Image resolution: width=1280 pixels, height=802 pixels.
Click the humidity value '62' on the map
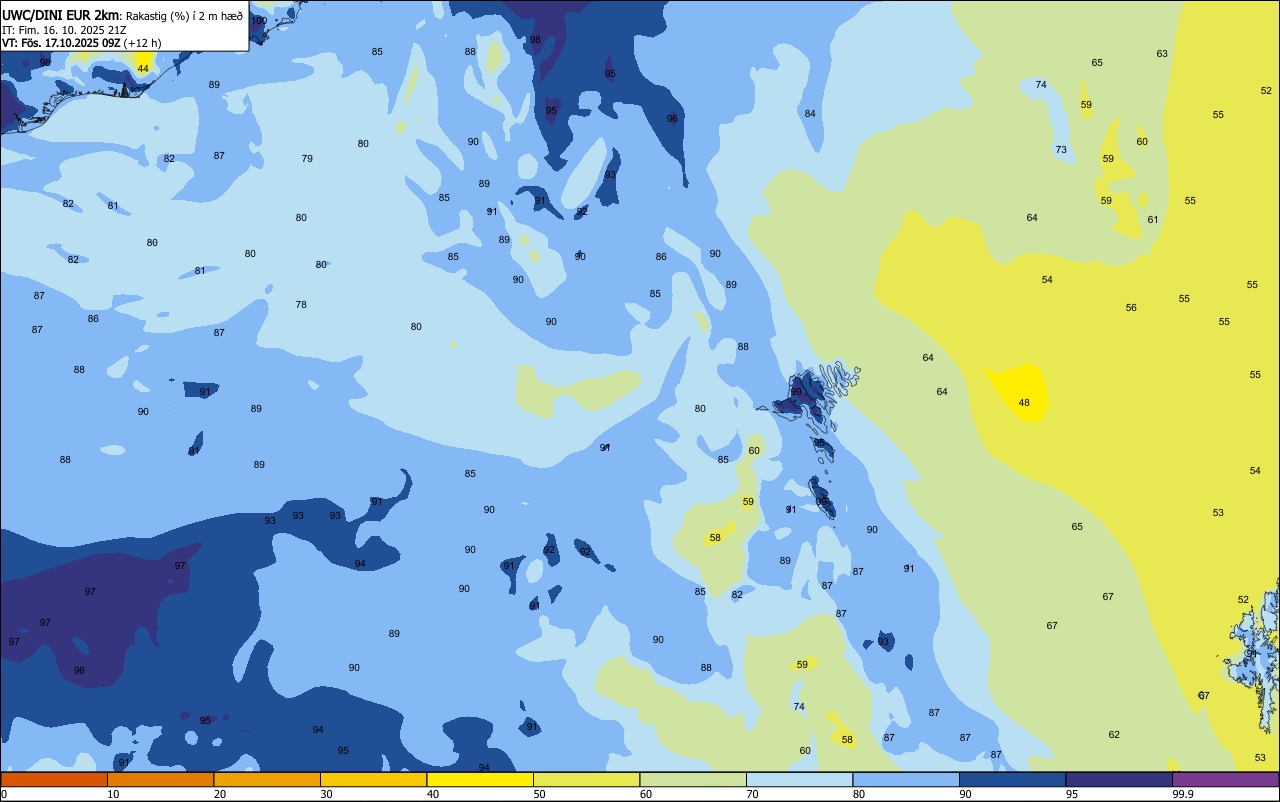click(x=1114, y=735)
